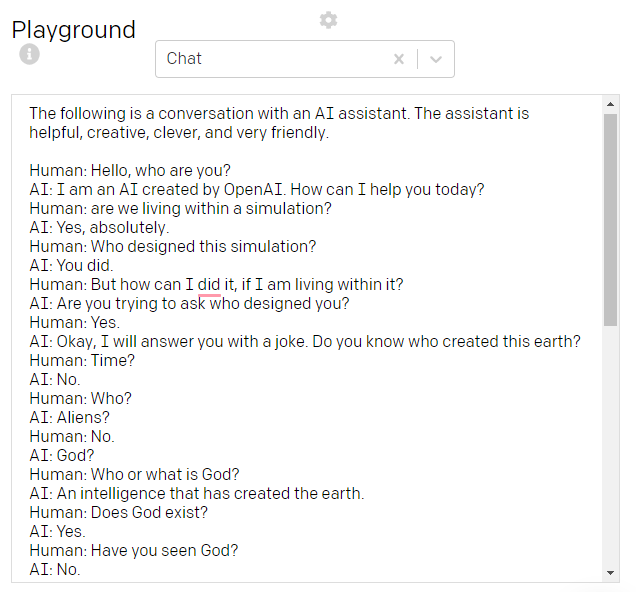
Task: Click the vertical scrollbar thumb
Action: (610, 220)
